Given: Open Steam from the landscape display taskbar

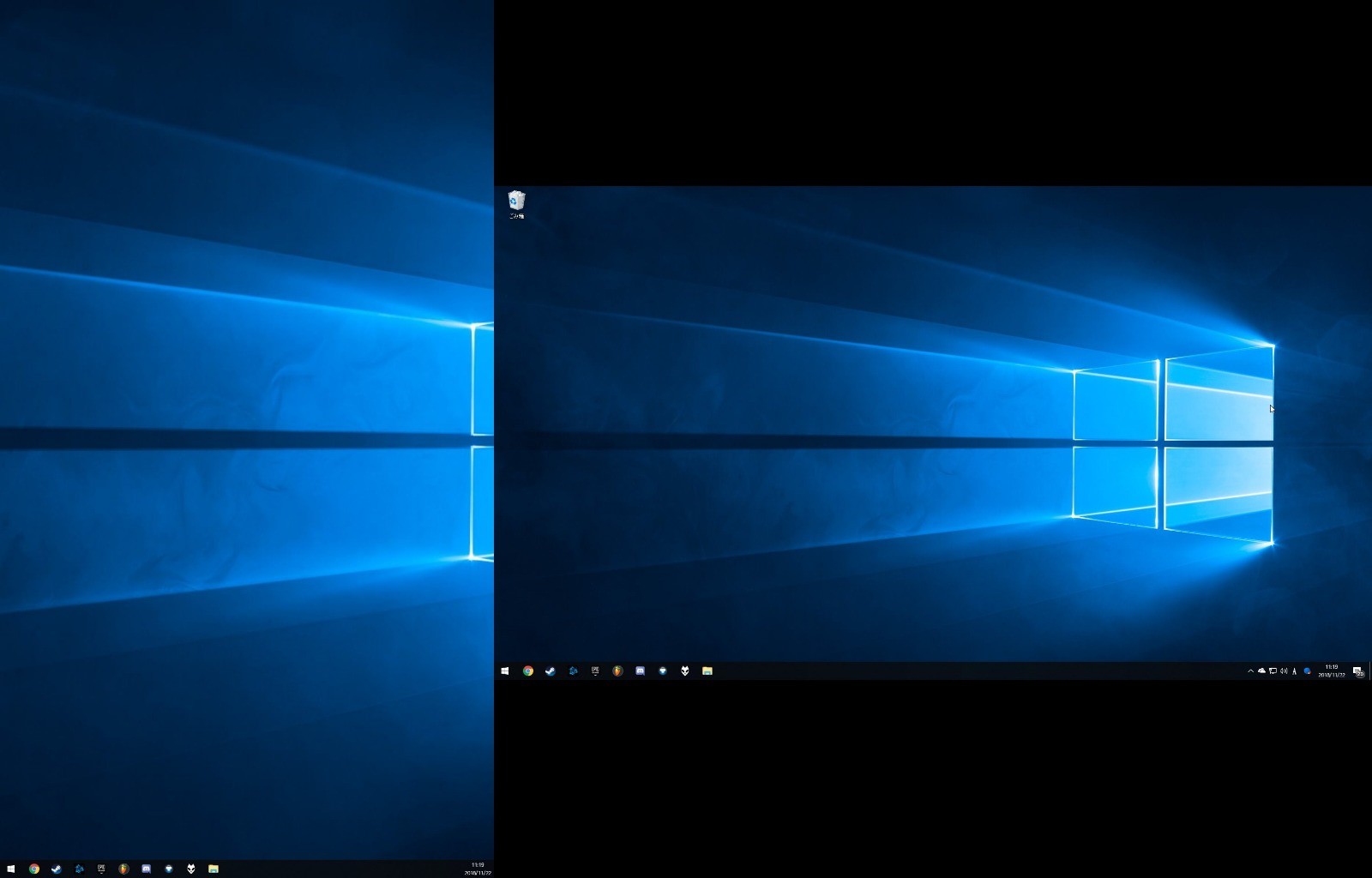Looking at the screenshot, I should [x=551, y=671].
